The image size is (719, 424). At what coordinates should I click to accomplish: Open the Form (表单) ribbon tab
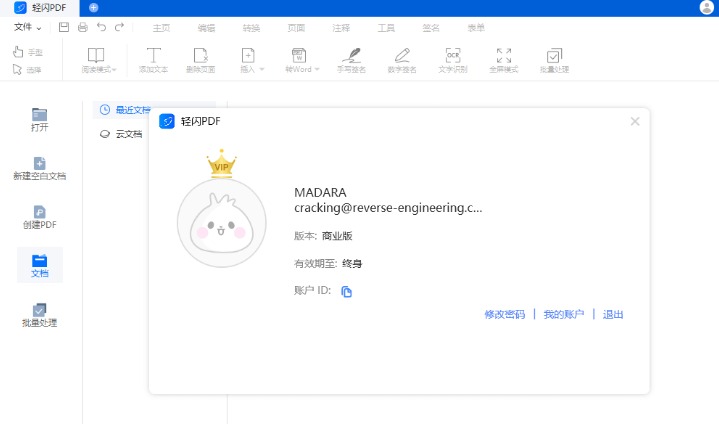pos(476,28)
